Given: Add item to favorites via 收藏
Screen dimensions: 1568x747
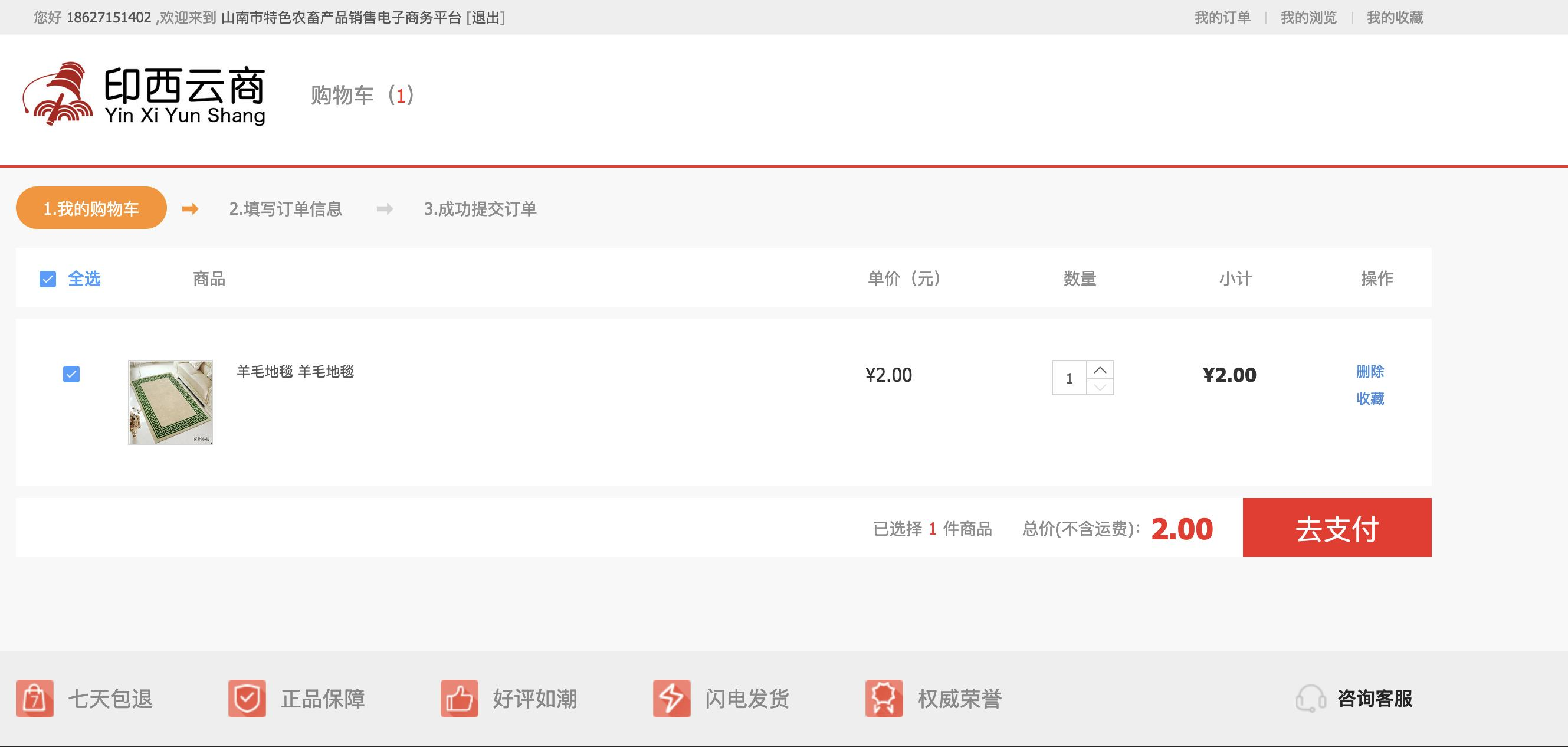Looking at the screenshot, I should (1370, 398).
